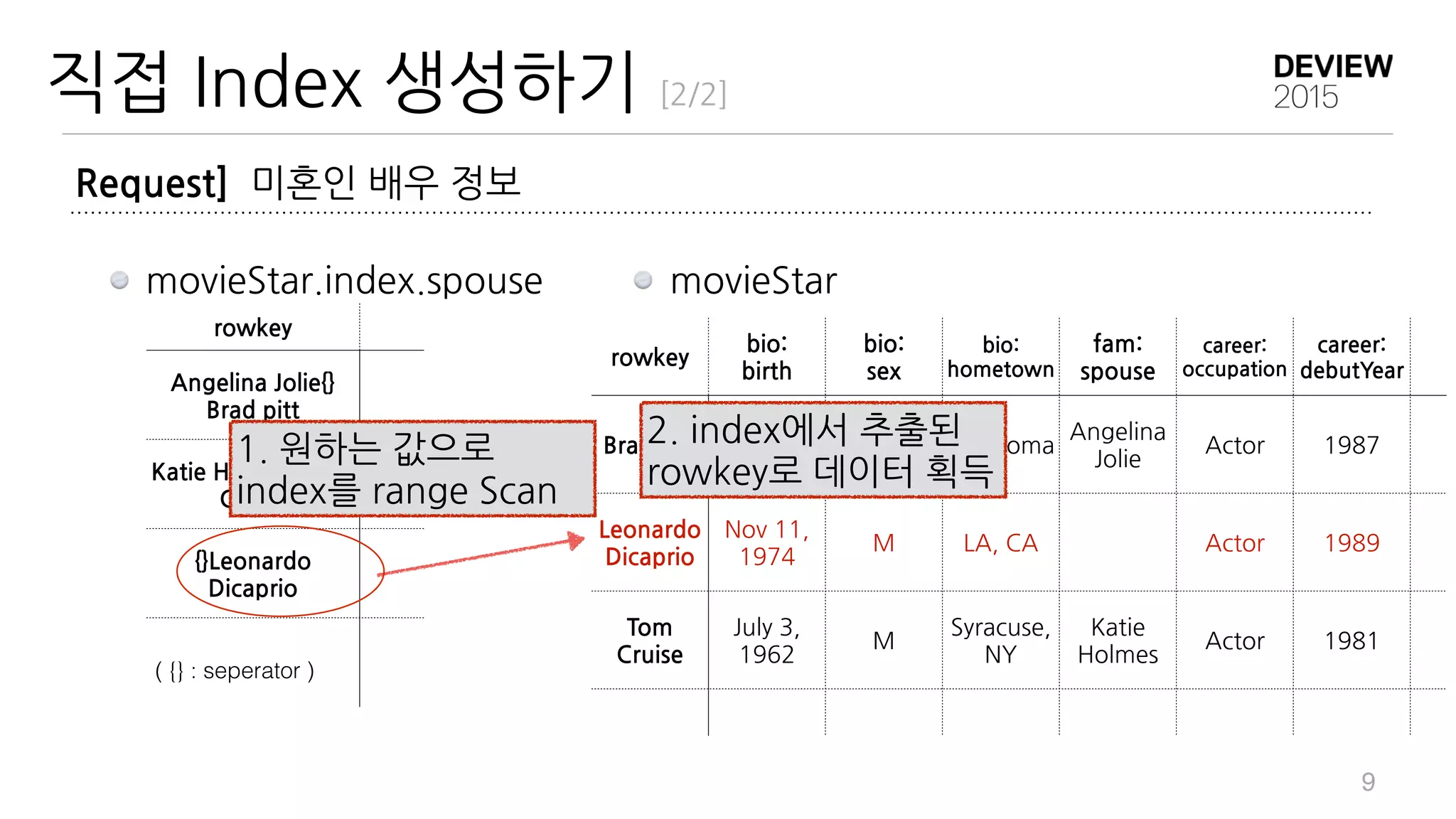Click the slide number 9
The height and width of the screenshot is (819, 1456).
pos(1368,781)
